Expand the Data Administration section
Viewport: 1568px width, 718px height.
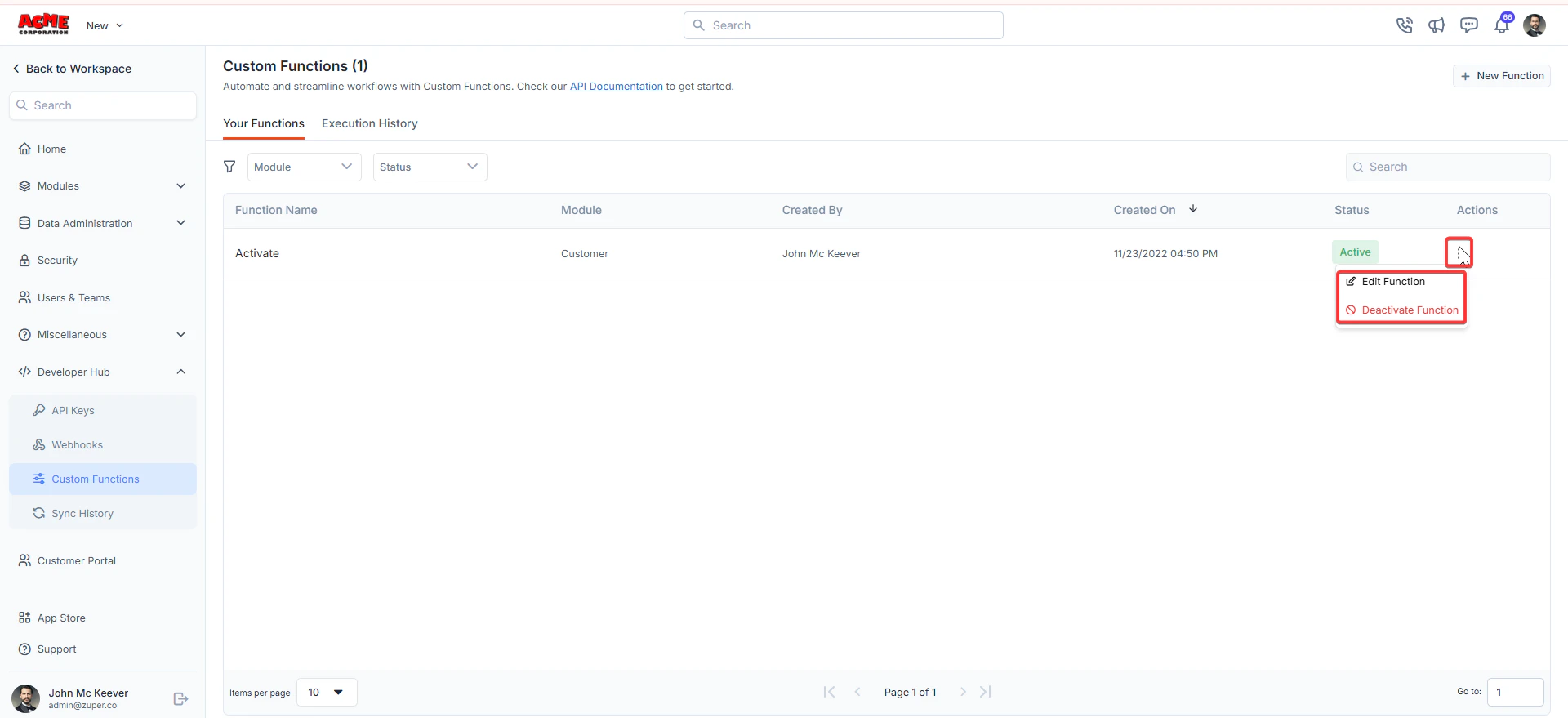point(103,224)
